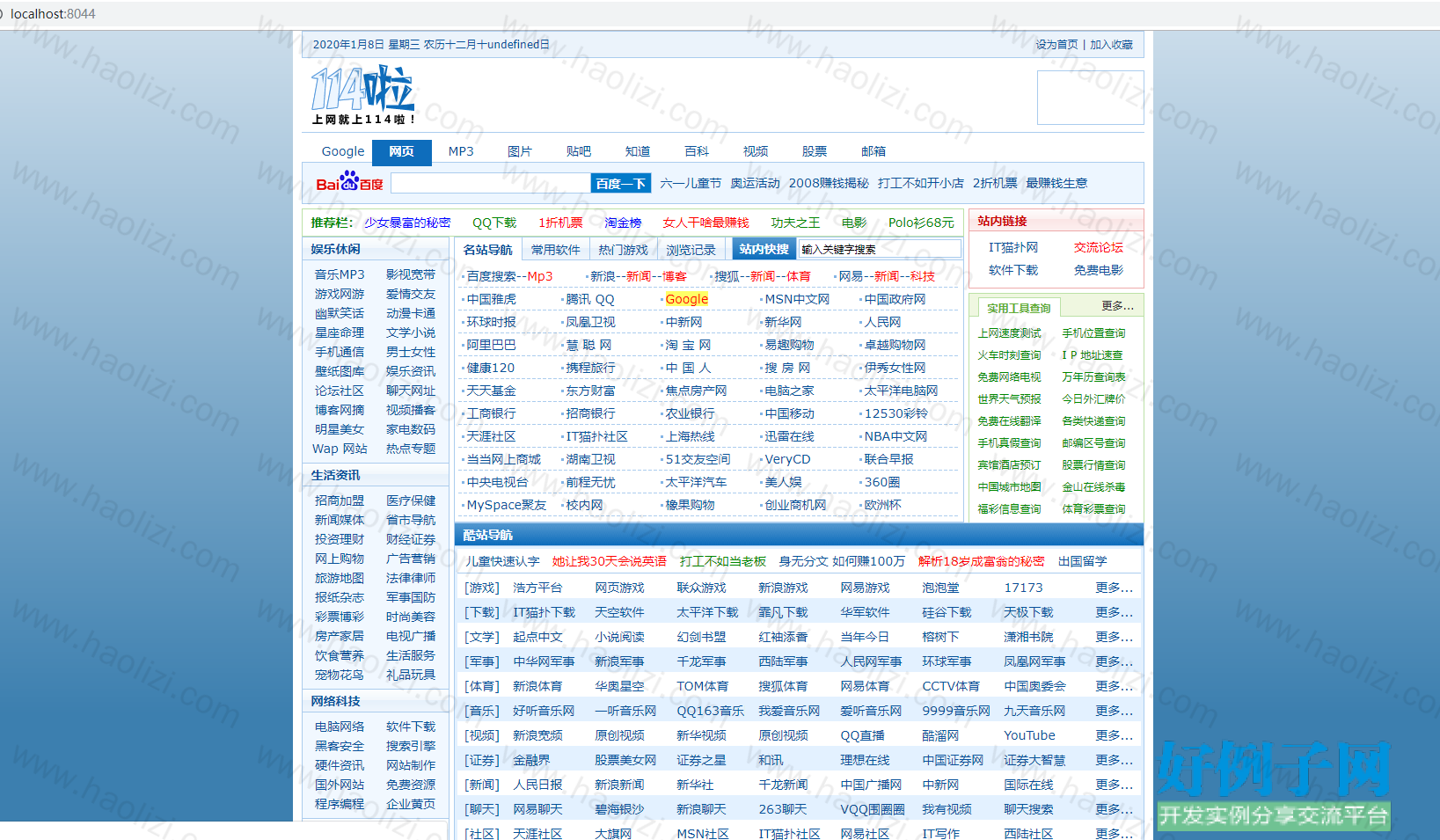Open the 中国雅虎 site link
The width and height of the screenshot is (1440, 840).
492,299
